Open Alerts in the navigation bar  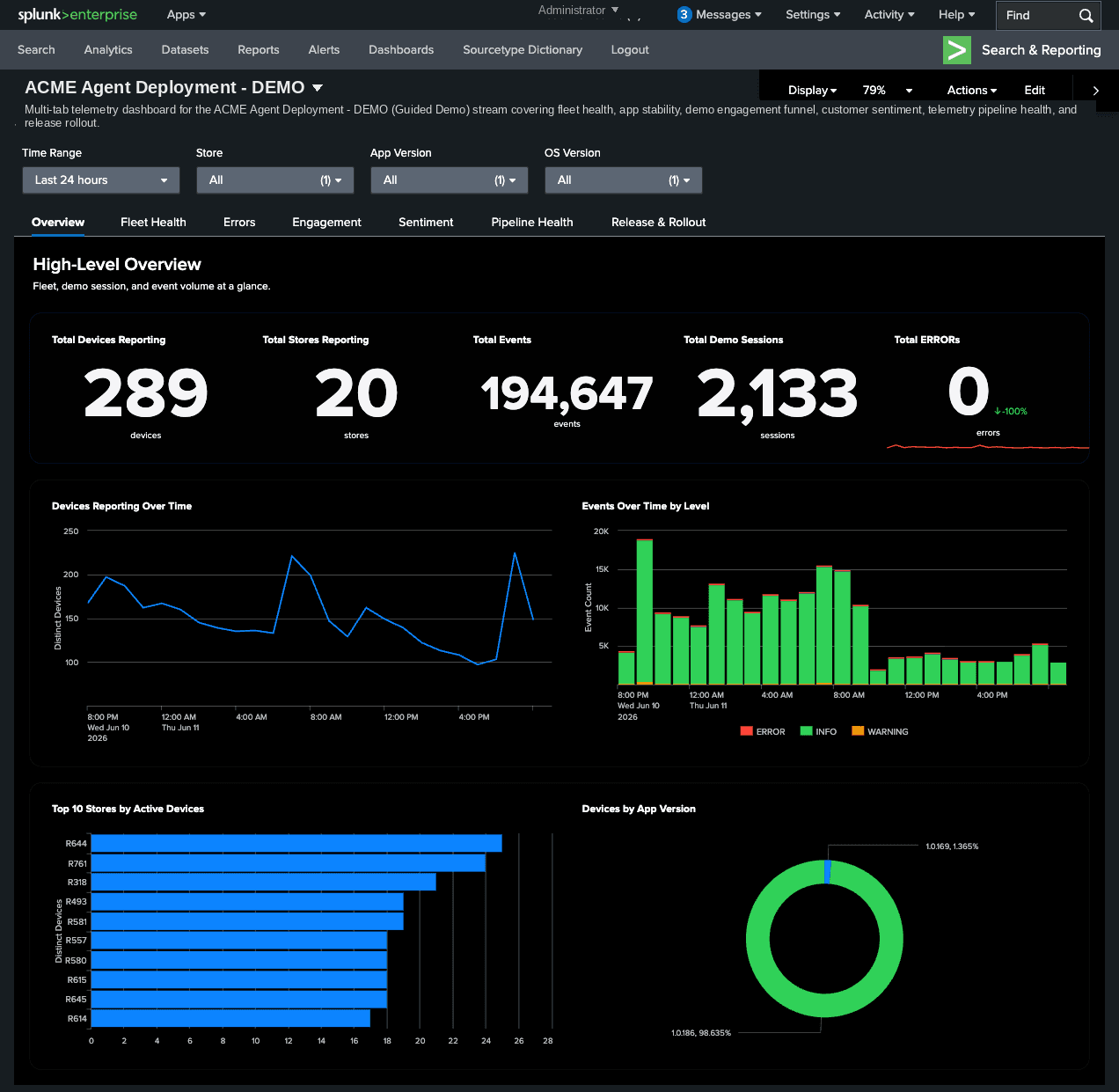point(324,50)
